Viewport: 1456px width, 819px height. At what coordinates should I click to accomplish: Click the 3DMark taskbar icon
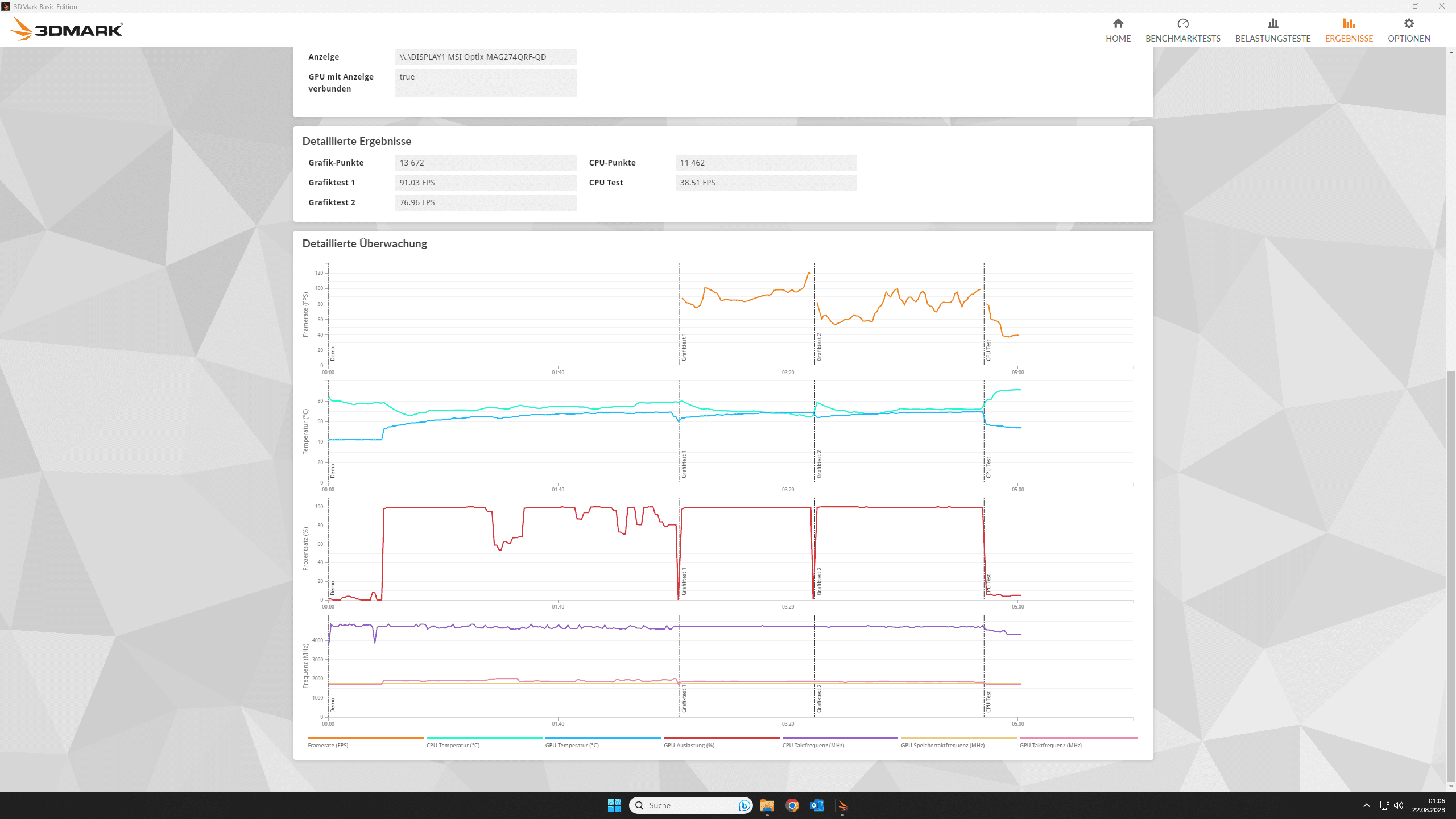(x=842, y=805)
